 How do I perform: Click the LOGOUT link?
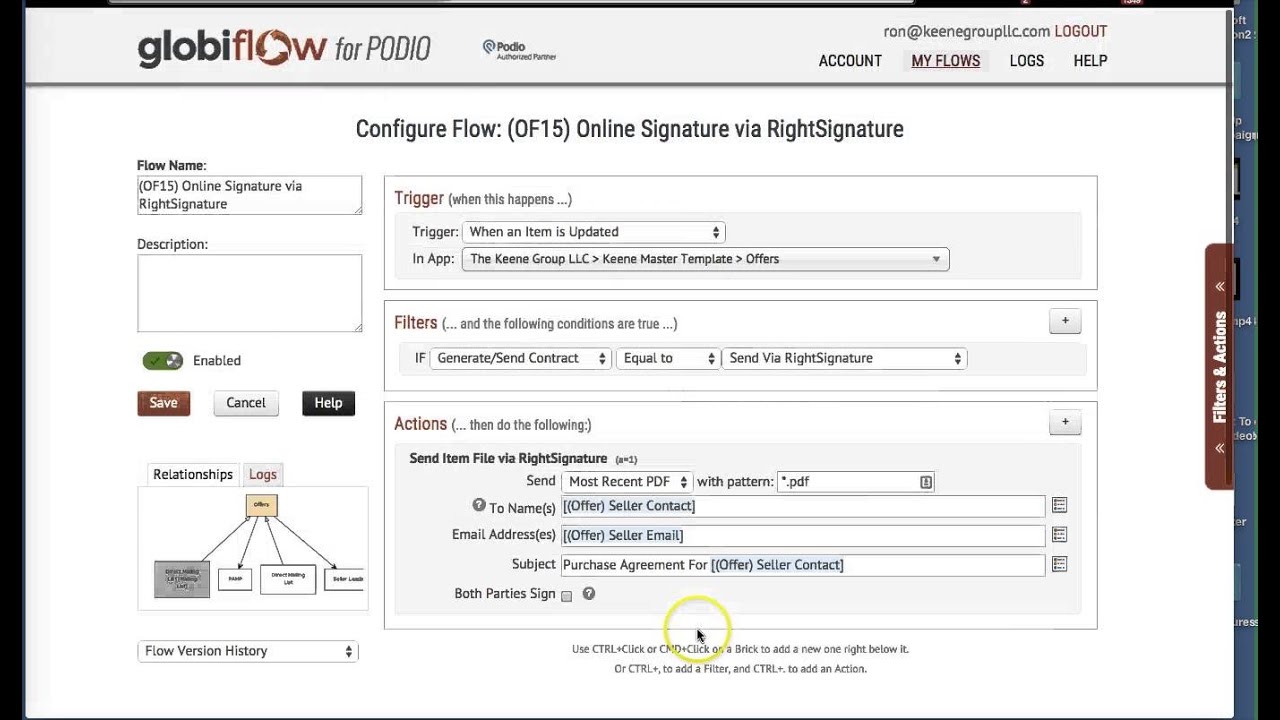1081,32
